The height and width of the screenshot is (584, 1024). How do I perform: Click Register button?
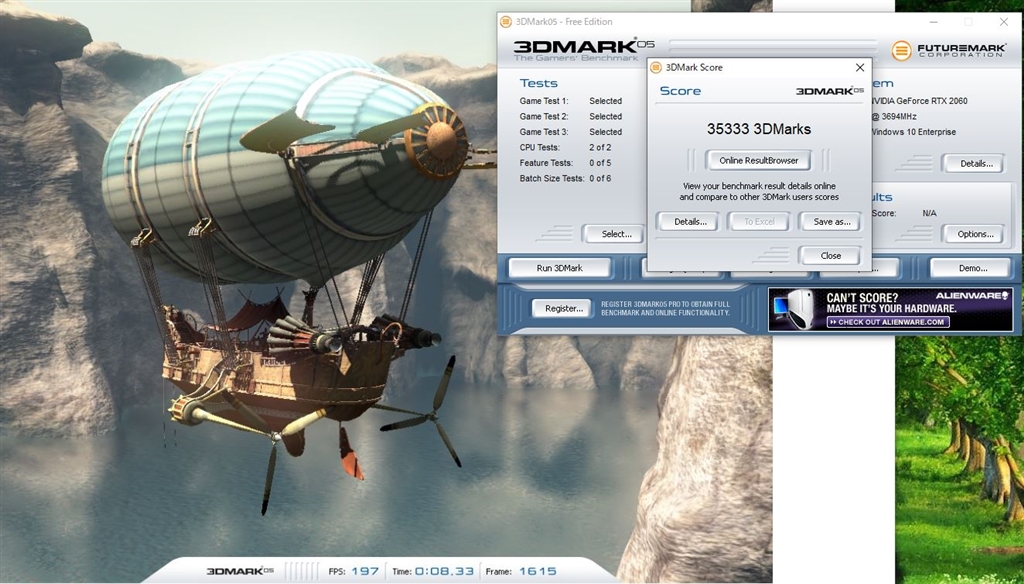[x=563, y=308]
